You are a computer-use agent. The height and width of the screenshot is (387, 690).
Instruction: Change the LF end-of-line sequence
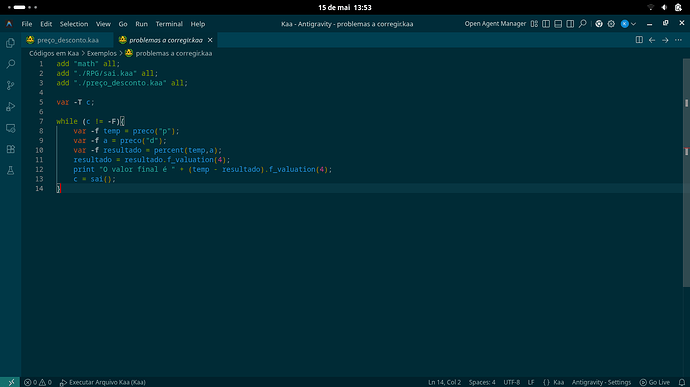(x=531, y=382)
